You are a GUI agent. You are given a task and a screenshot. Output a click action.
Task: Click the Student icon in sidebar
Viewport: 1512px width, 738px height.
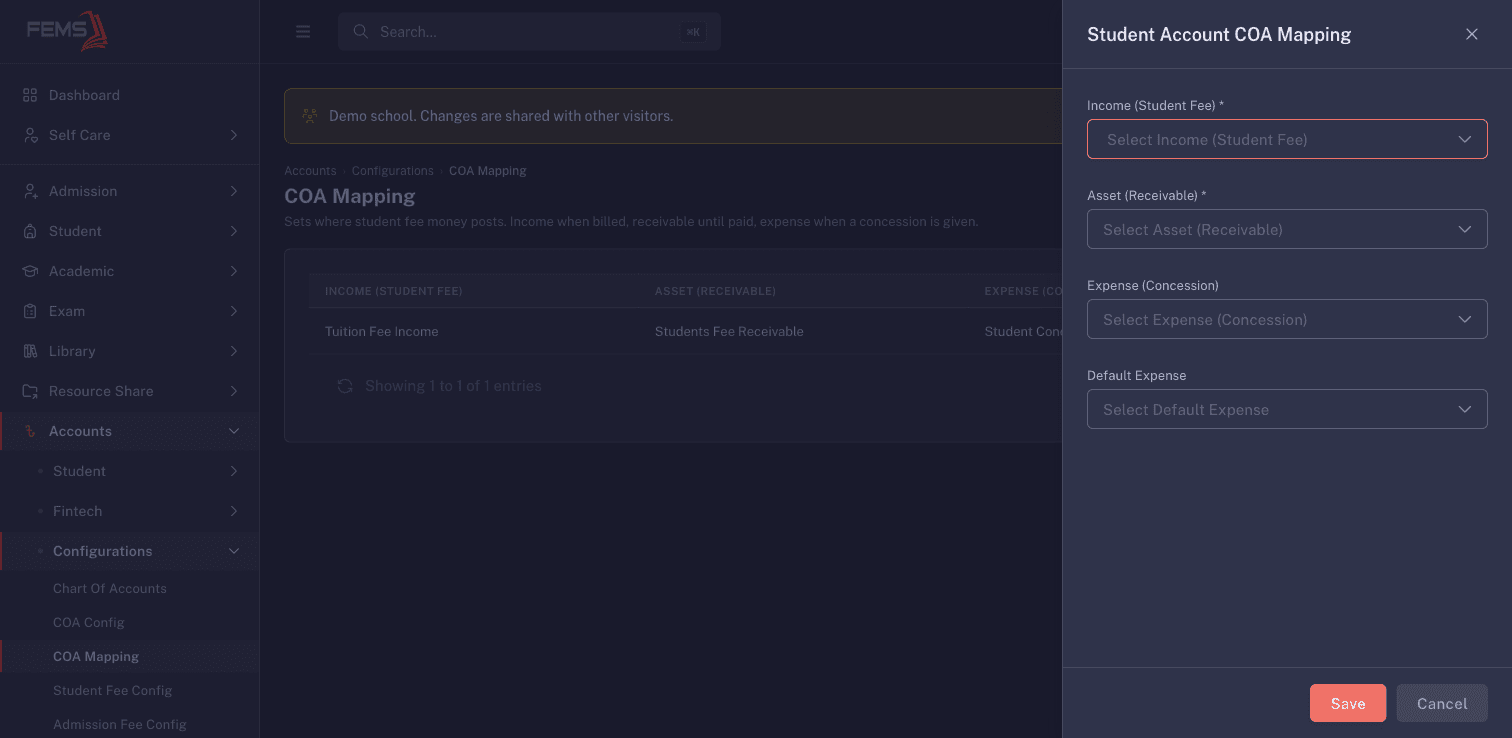click(x=30, y=231)
